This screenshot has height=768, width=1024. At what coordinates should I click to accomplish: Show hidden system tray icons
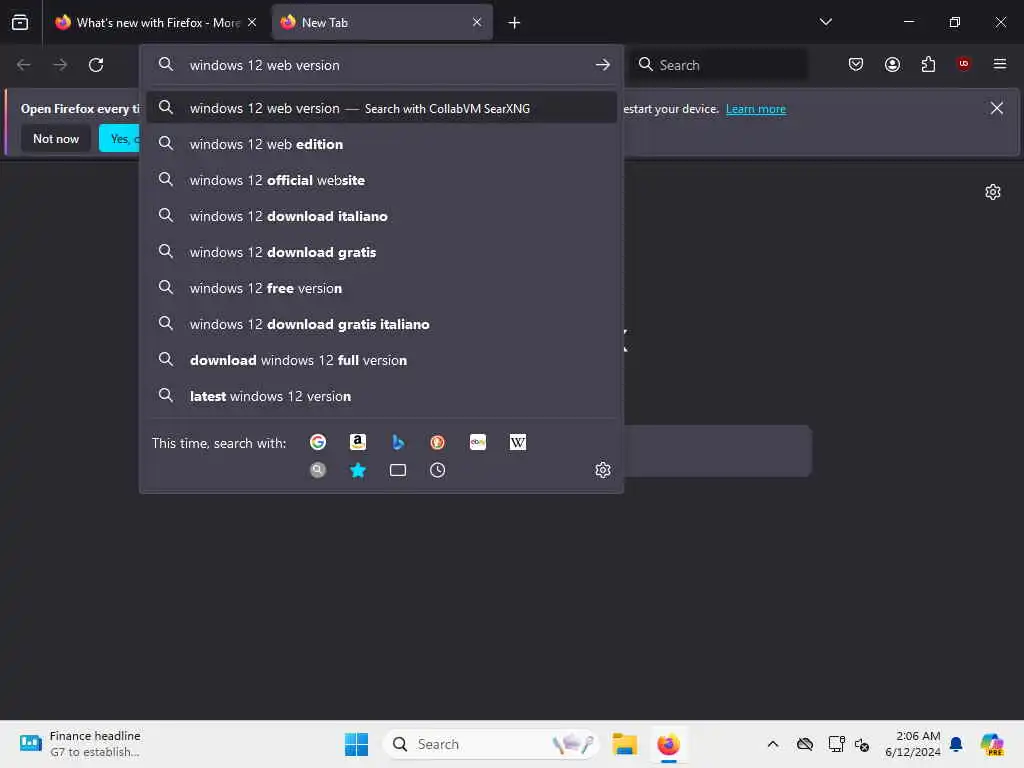point(773,744)
